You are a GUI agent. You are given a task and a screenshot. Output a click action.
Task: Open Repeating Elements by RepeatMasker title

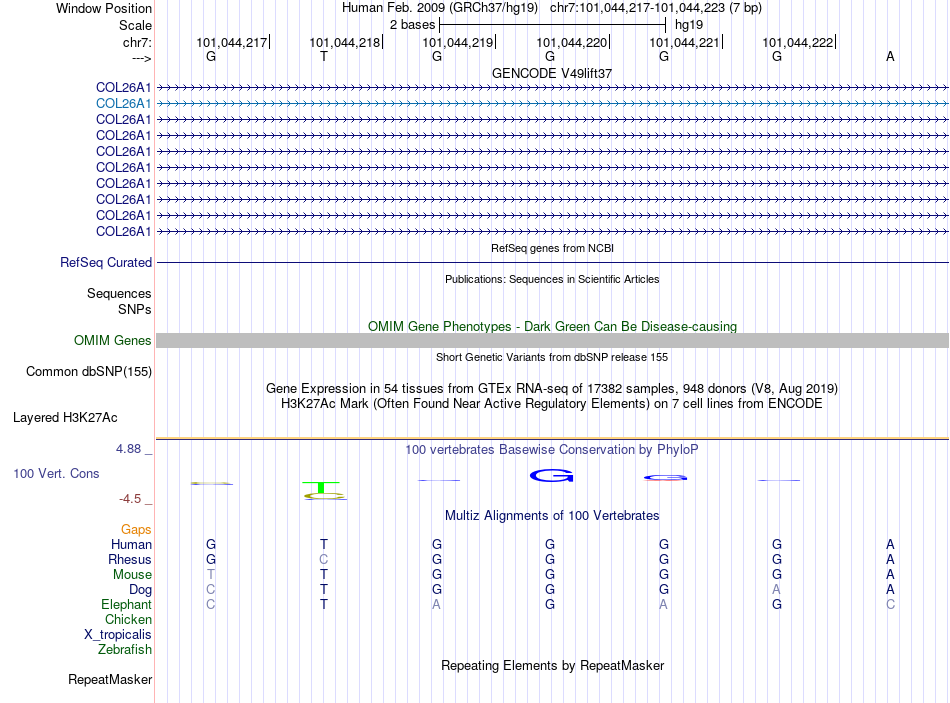552,665
